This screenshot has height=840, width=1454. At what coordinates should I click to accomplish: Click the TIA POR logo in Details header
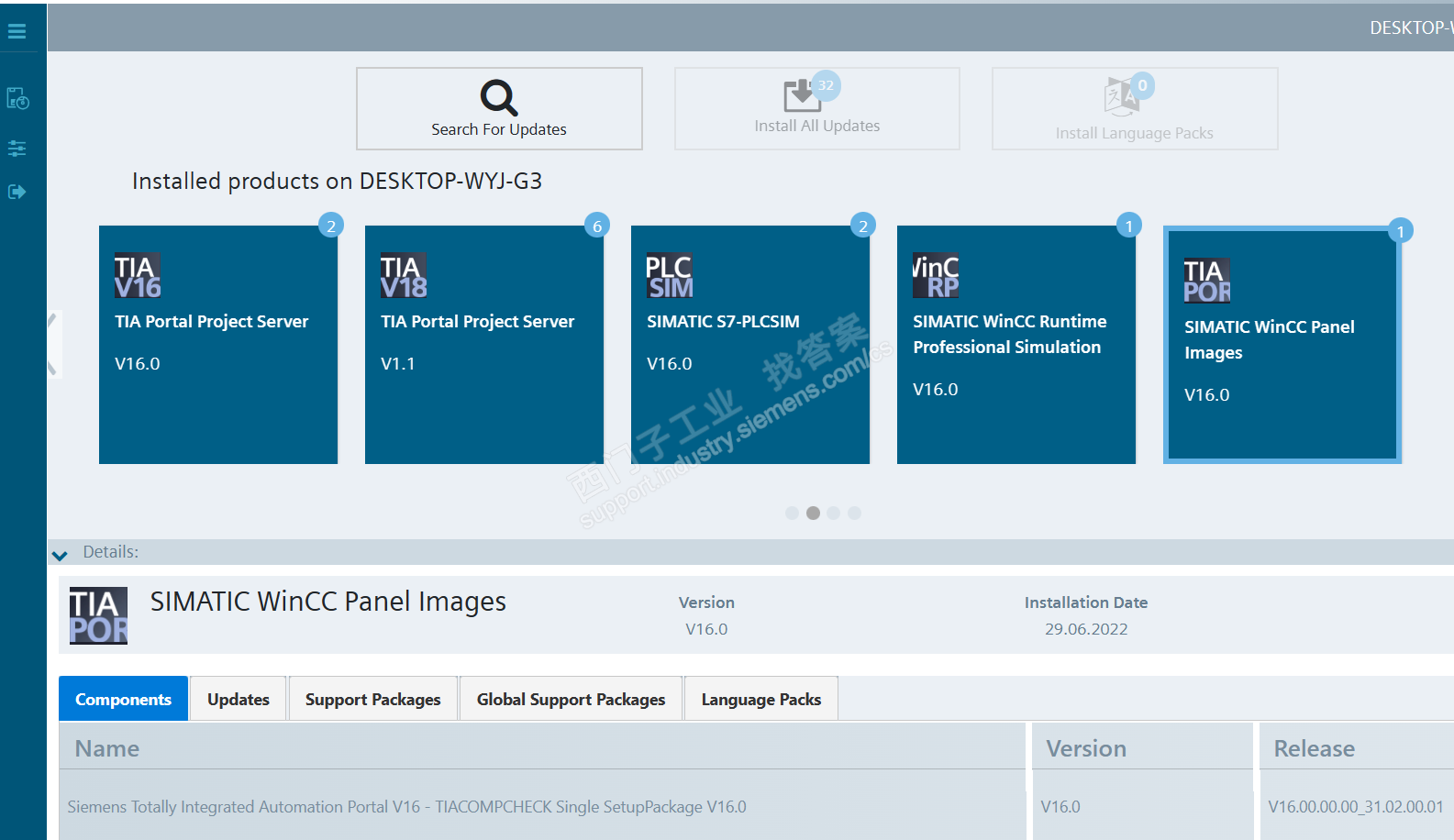tap(99, 615)
